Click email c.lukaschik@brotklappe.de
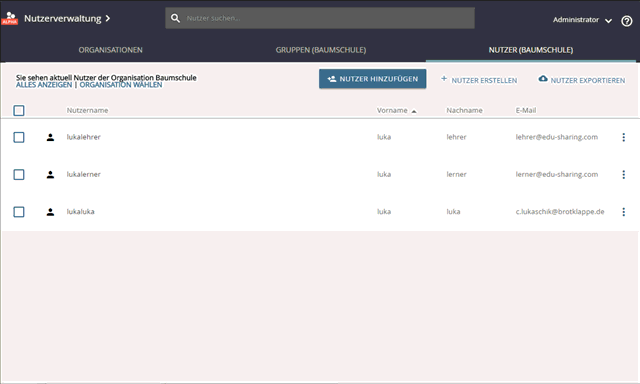640x384 pixels. [x=560, y=211]
